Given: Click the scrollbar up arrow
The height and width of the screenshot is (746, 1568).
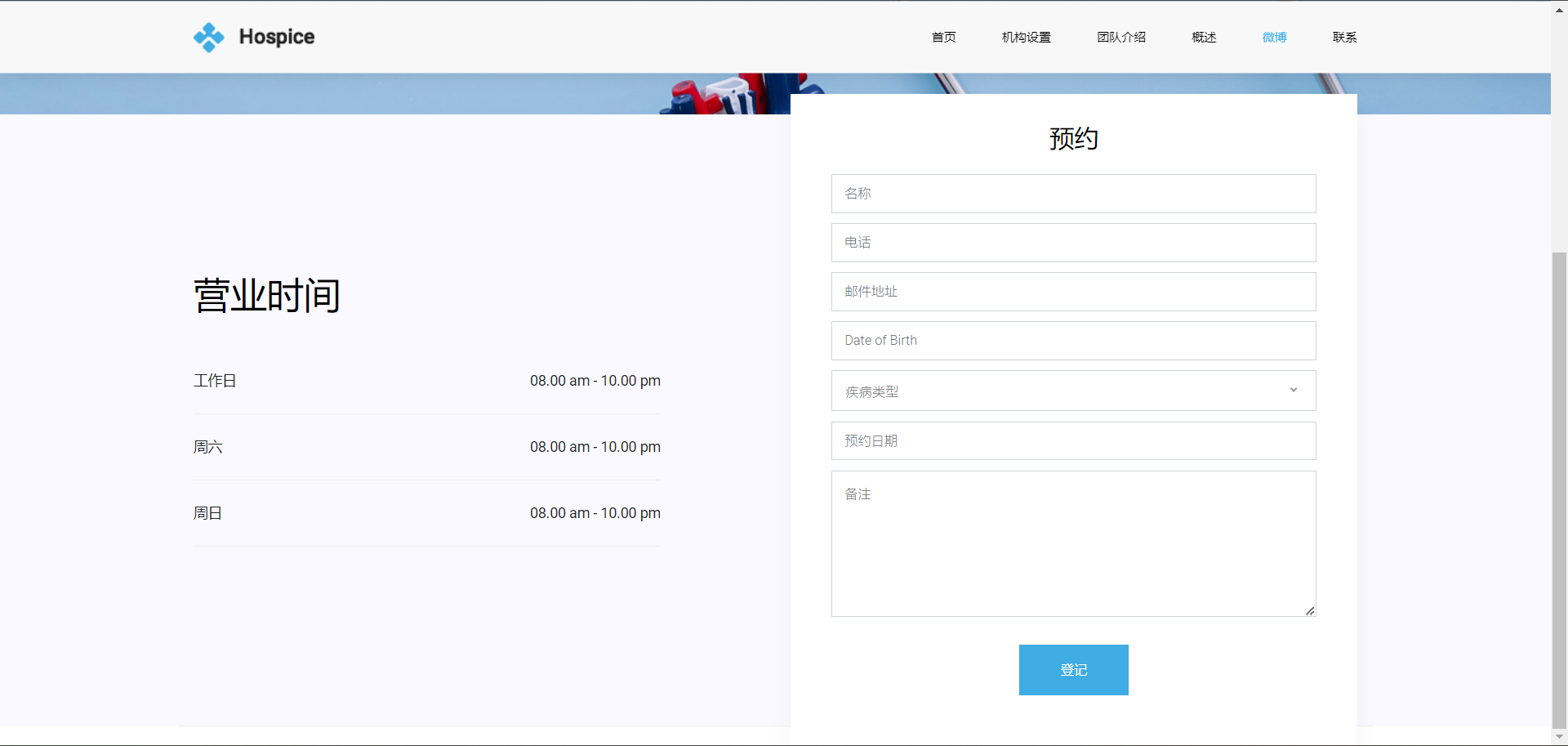Looking at the screenshot, I should pyautogui.click(x=1560, y=8).
